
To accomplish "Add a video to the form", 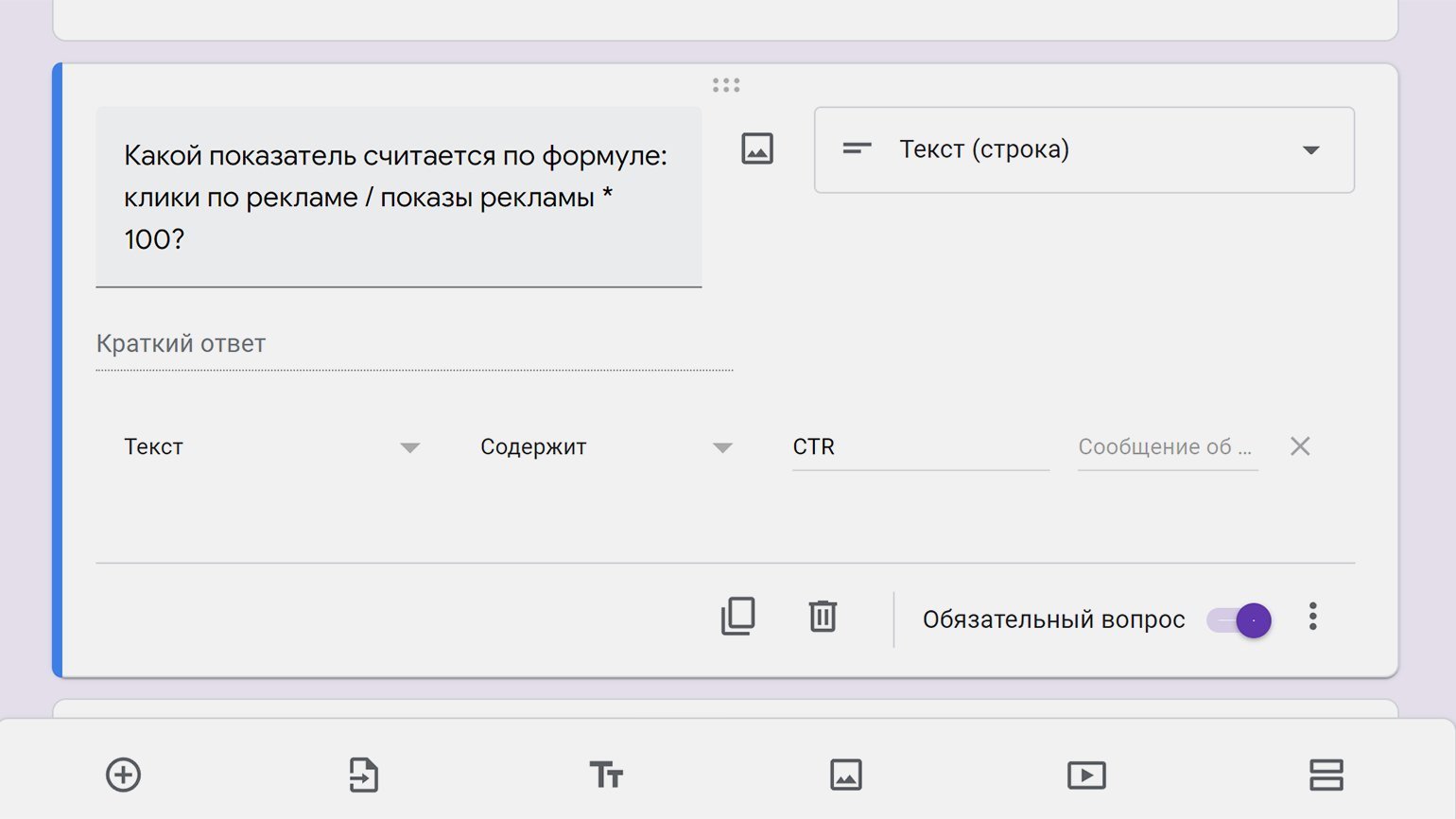I will pyautogui.click(x=1086, y=775).
